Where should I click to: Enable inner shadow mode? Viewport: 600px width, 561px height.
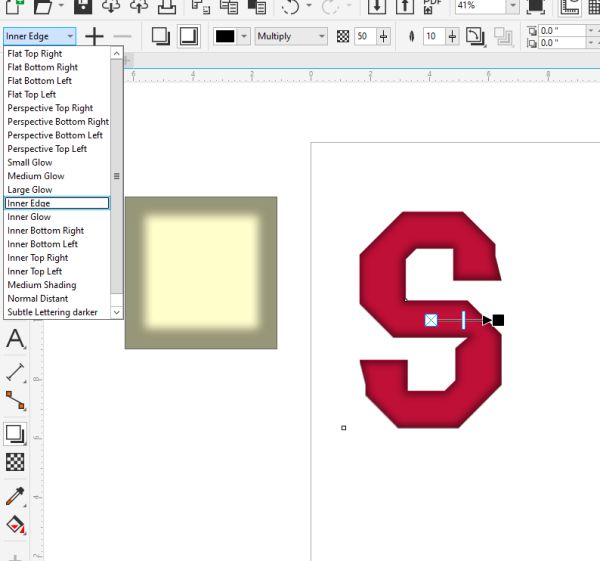tap(189, 36)
